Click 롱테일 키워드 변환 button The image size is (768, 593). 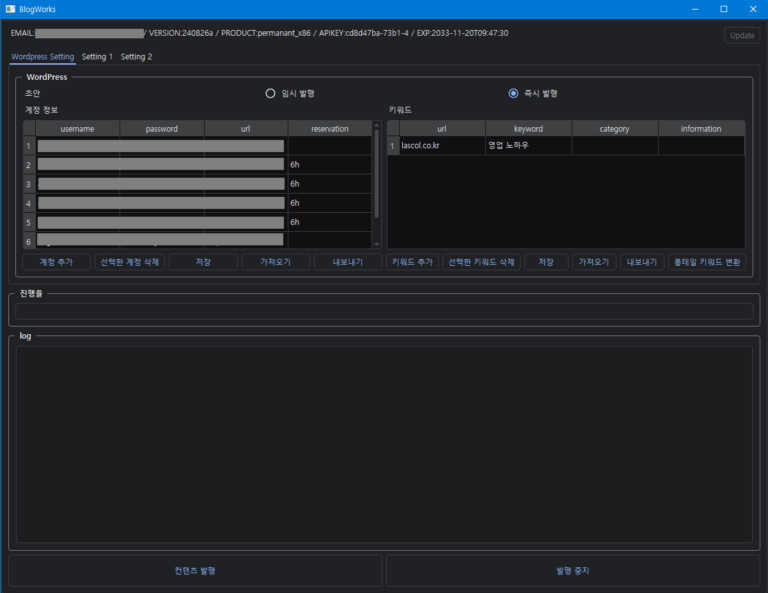pos(706,262)
